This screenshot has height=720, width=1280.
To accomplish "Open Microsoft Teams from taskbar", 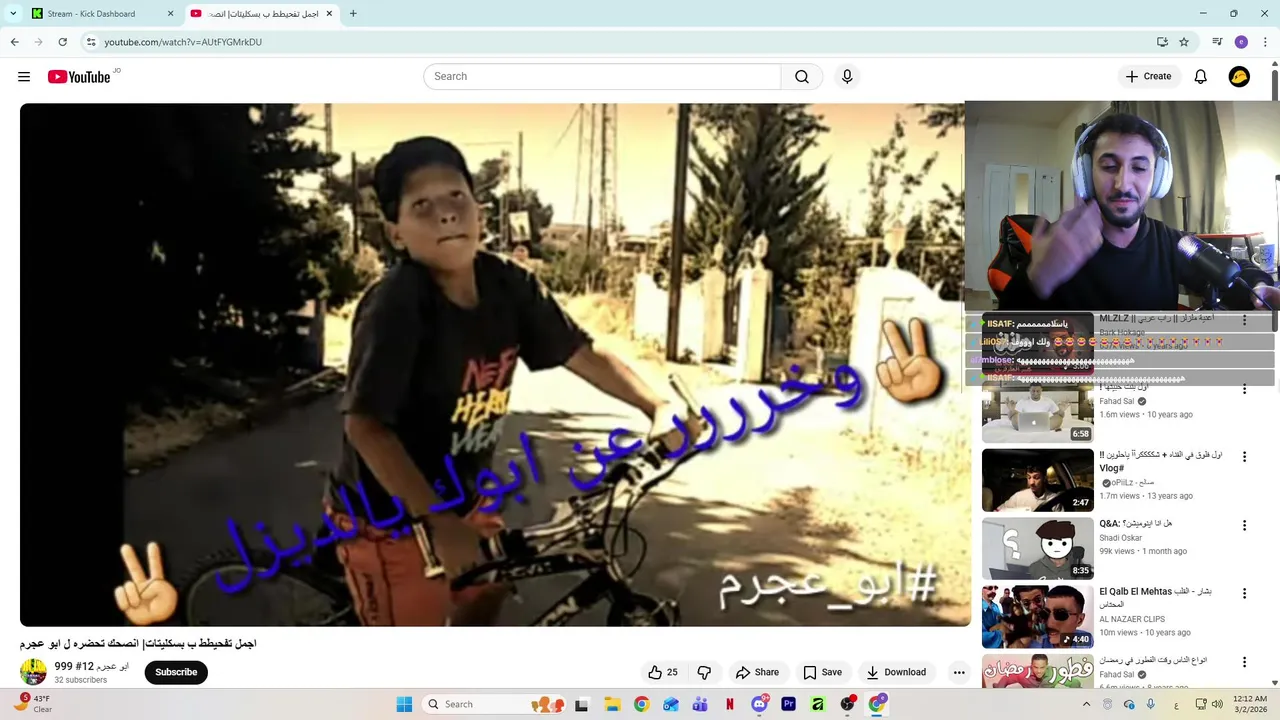I will click(x=700, y=704).
